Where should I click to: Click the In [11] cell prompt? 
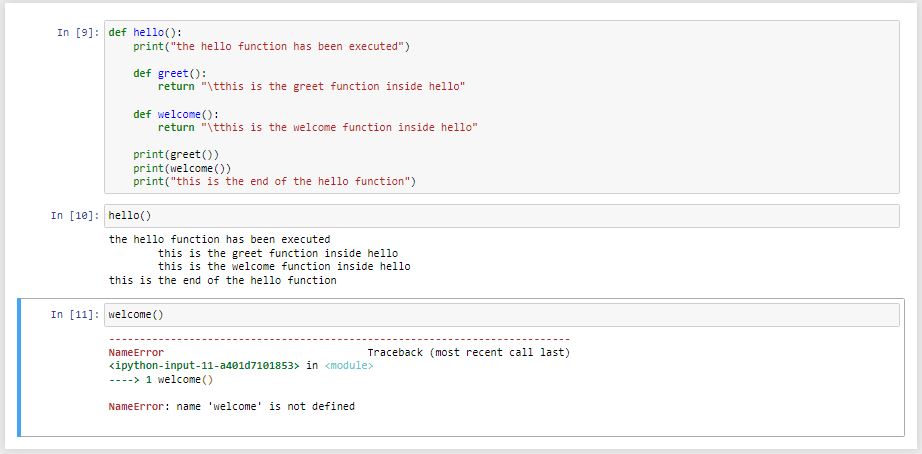click(74, 315)
